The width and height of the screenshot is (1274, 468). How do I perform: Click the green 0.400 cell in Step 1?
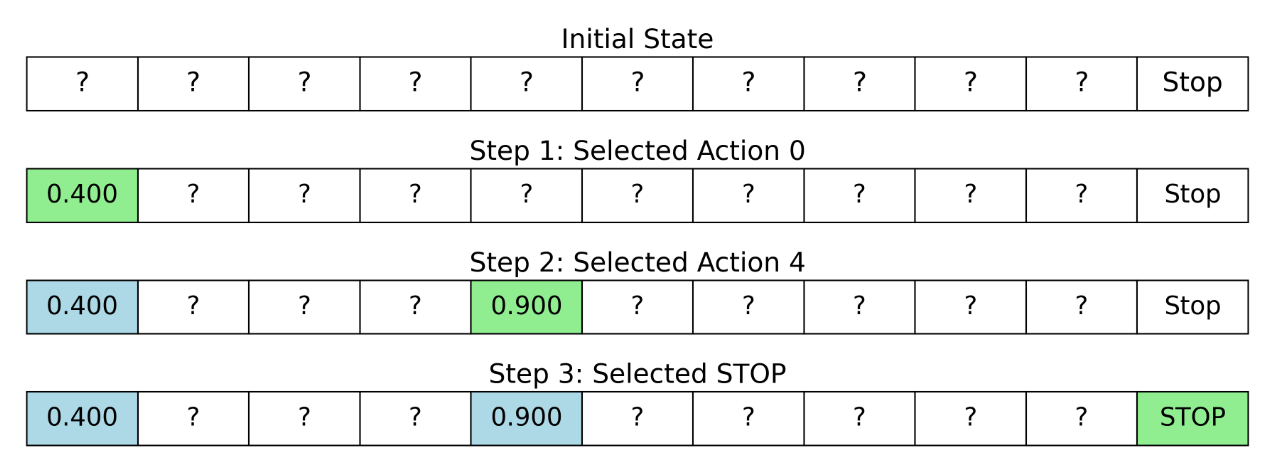(82, 195)
